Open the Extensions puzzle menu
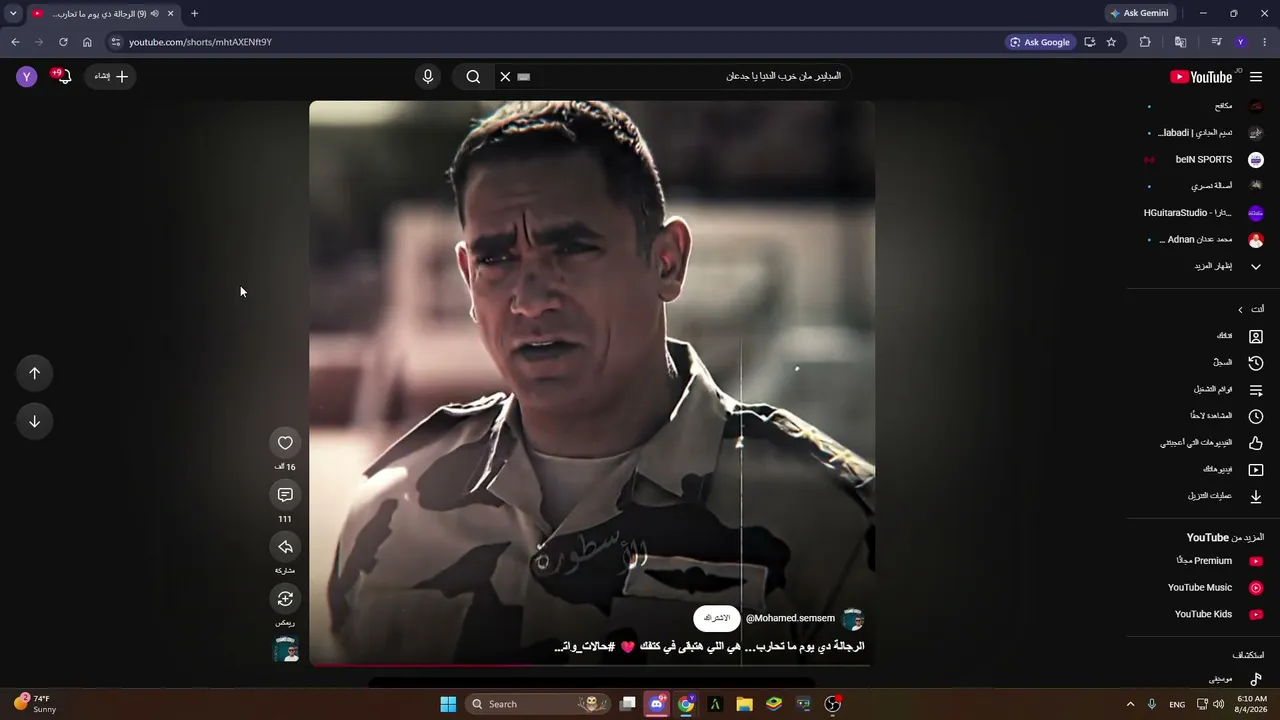 point(1145,42)
